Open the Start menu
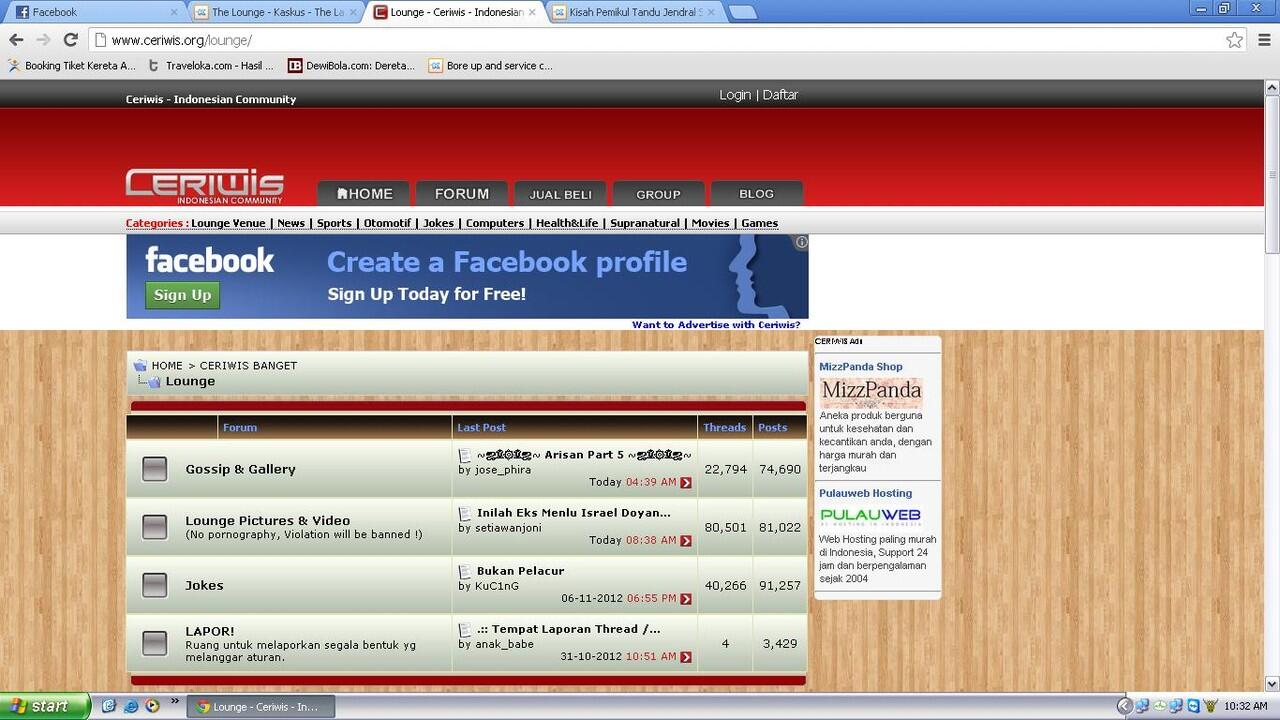The image size is (1280, 720). point(44,706)
